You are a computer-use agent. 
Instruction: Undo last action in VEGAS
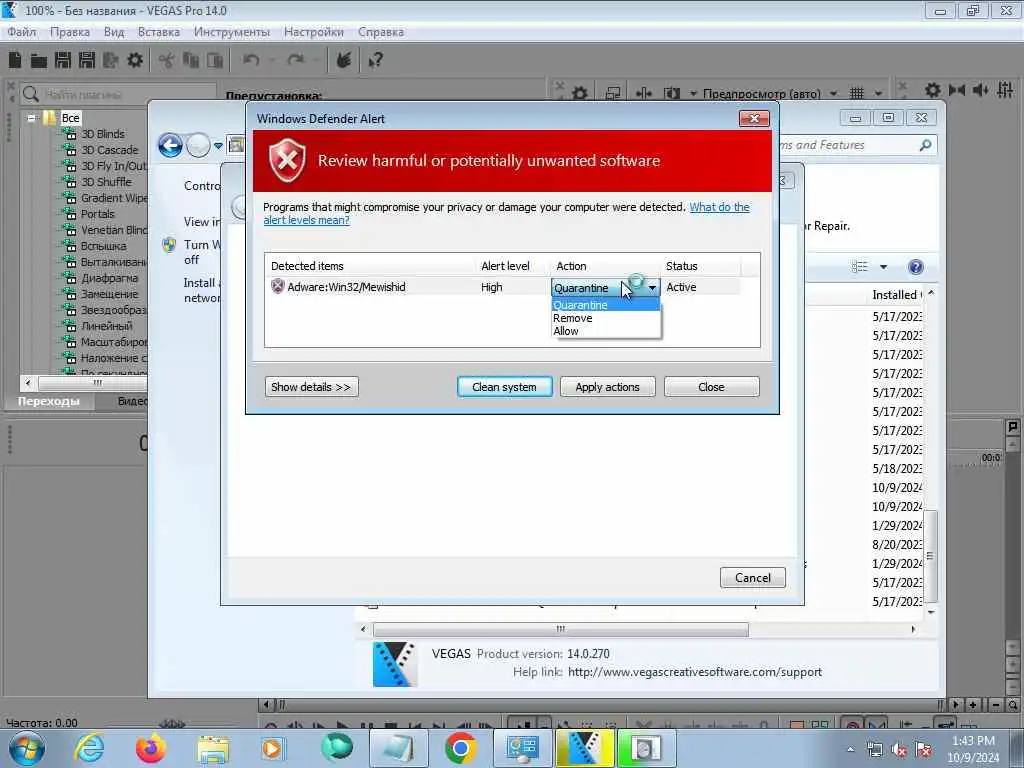(251, 60)
